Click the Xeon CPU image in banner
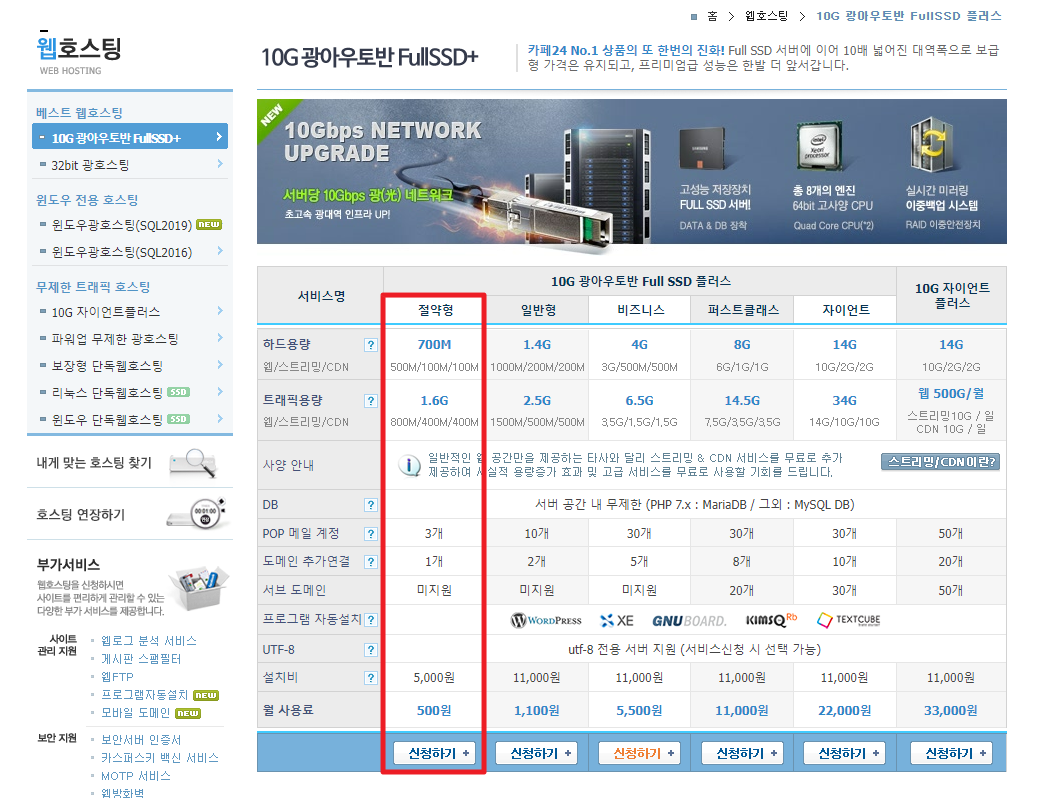 (819, 147)
